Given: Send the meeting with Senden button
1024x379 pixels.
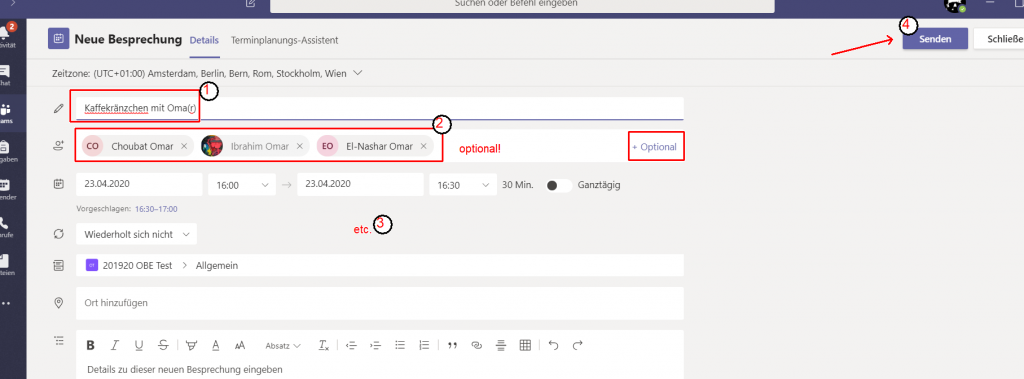Looking at the screenshot, I should tap(935, 39).
